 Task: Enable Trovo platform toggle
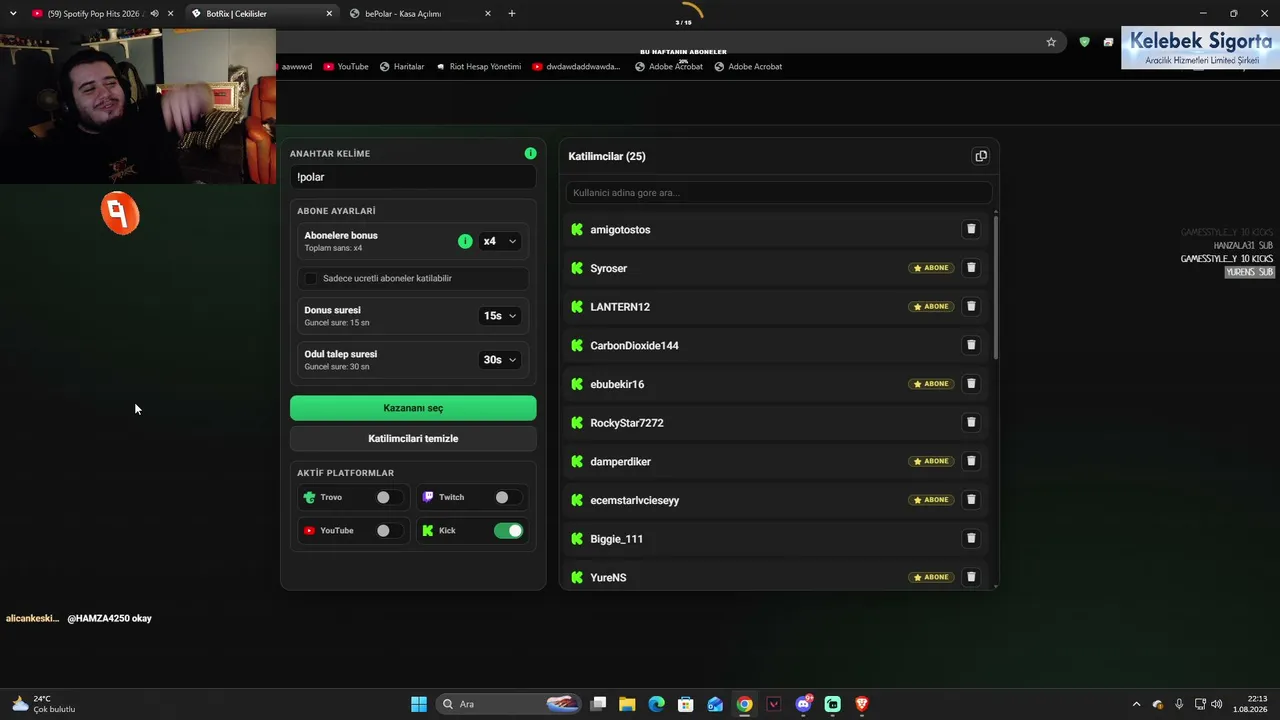[389, 497]
